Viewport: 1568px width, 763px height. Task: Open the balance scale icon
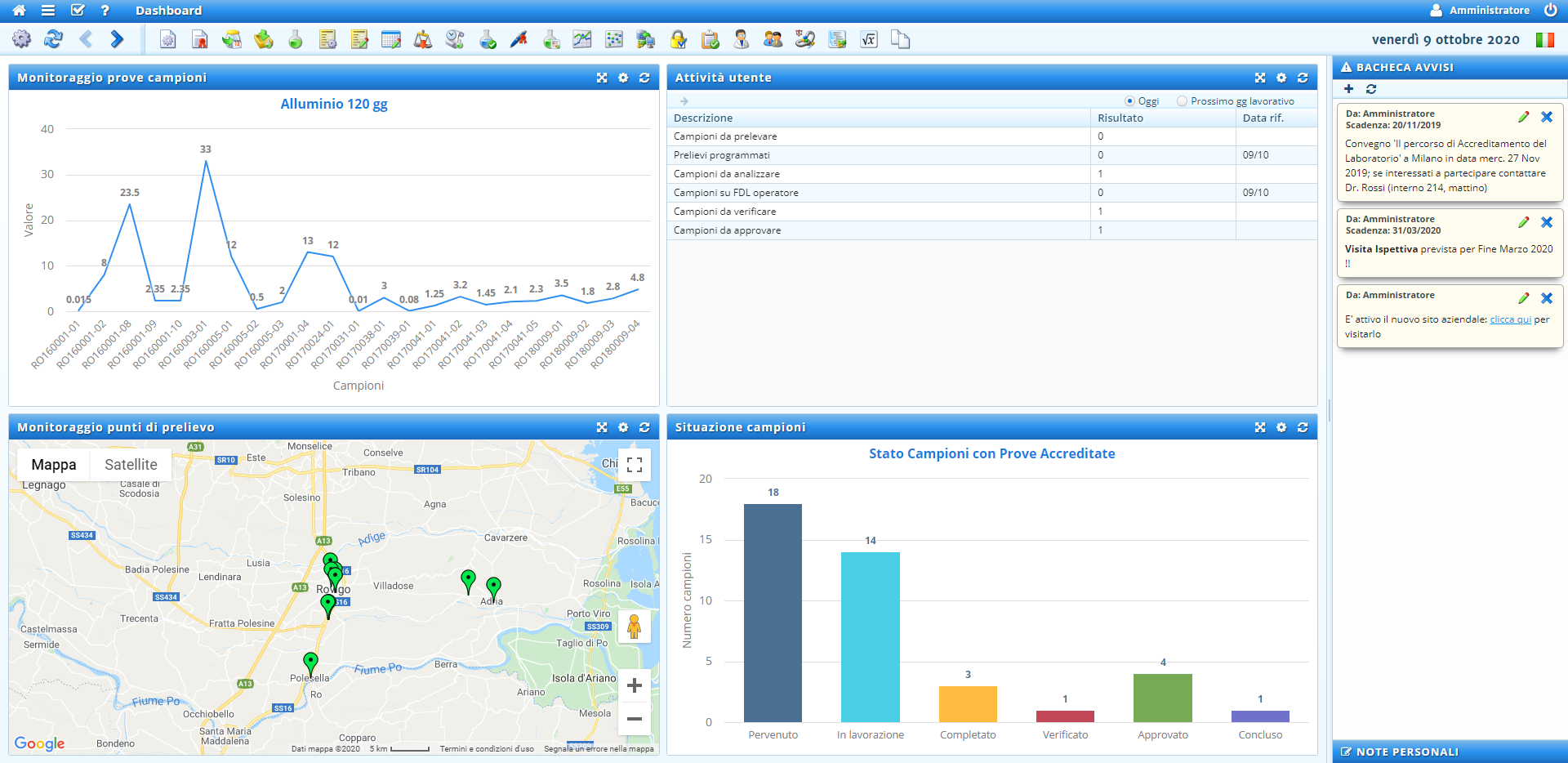(423, 39)
